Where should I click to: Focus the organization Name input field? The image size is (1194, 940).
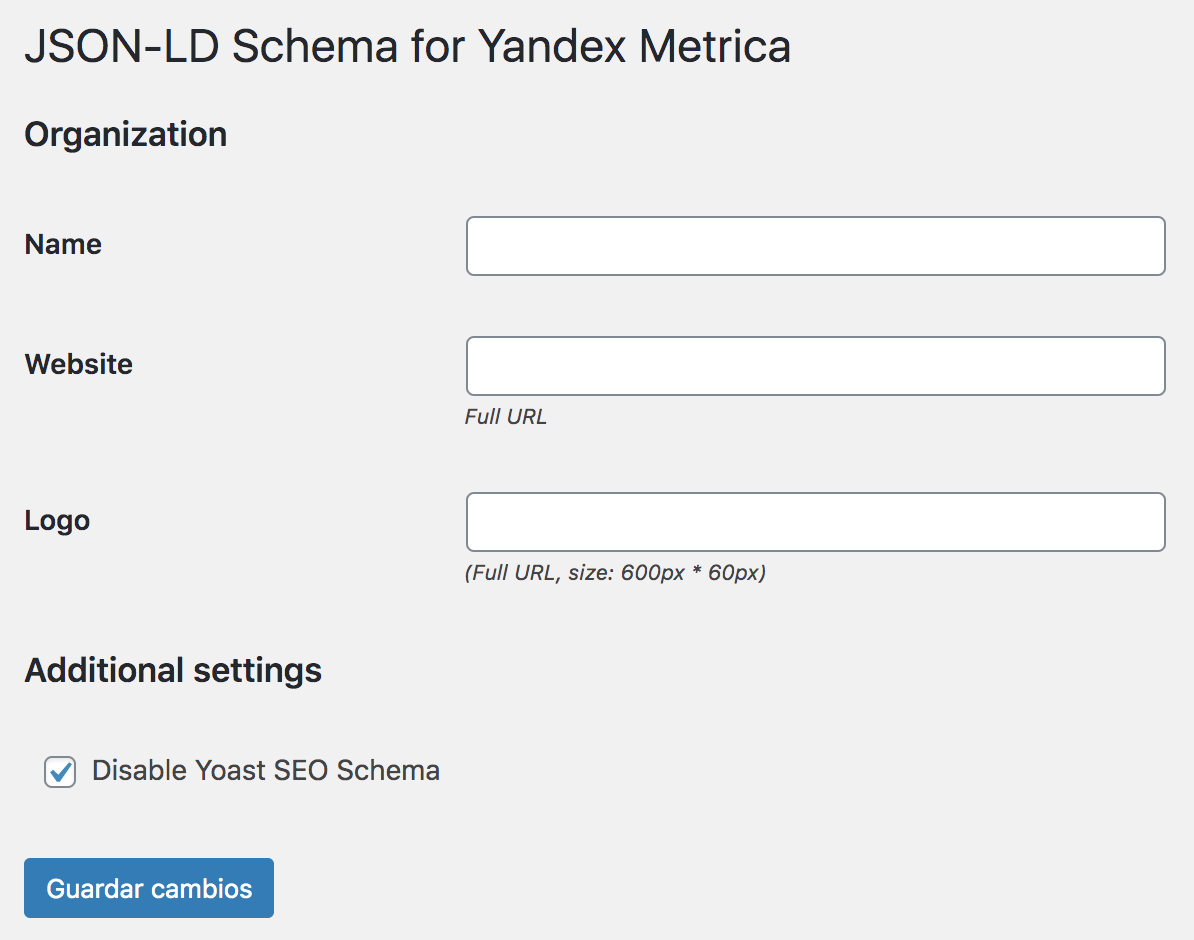click(816, 246)
